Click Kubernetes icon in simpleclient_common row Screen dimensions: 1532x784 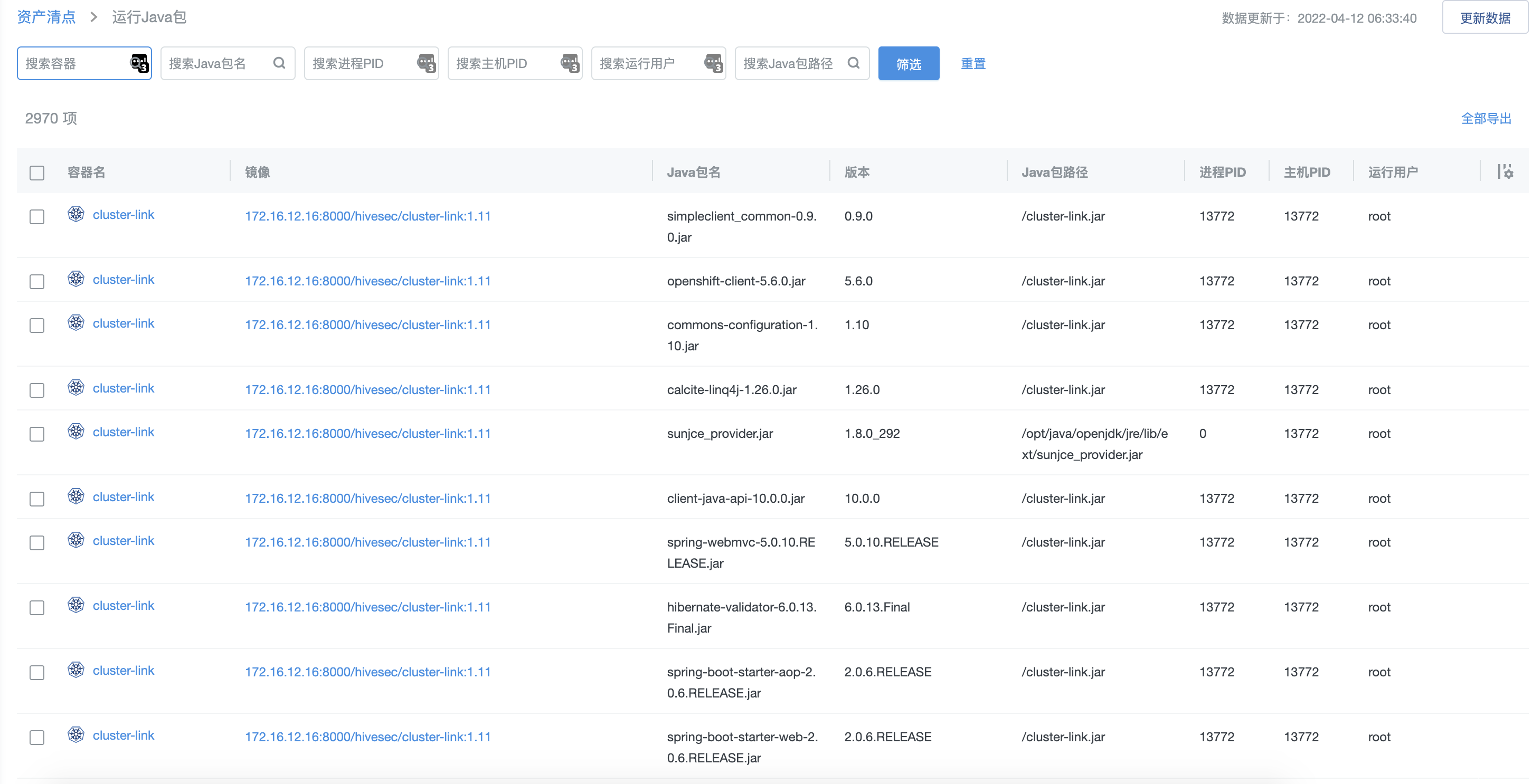75,214
